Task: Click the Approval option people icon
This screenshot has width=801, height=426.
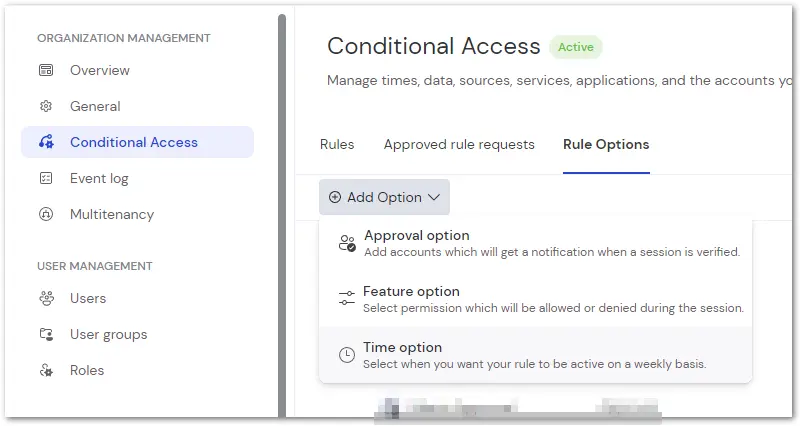Action: pos(347,243)
